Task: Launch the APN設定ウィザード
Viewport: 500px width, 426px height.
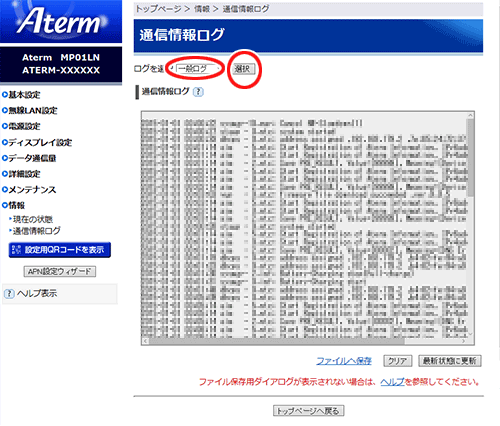Action: point(60,272)
